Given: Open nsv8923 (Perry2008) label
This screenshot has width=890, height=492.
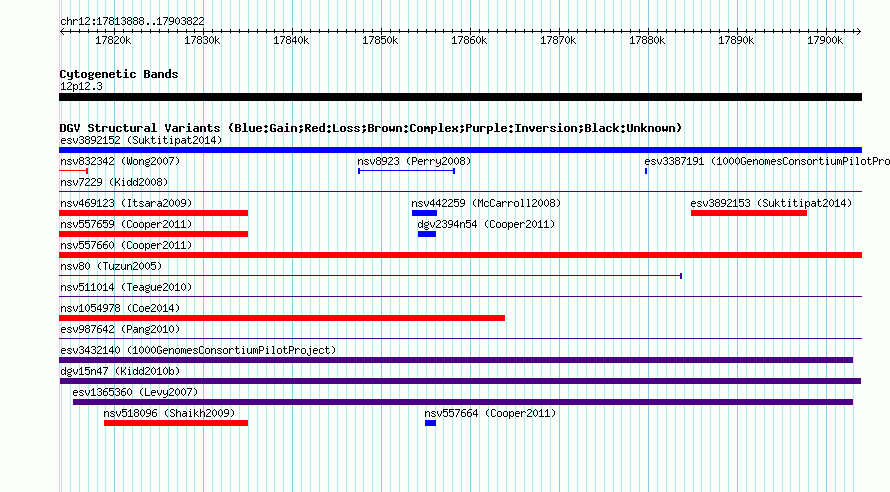Looking at the screenshot, I should (414, 161).
